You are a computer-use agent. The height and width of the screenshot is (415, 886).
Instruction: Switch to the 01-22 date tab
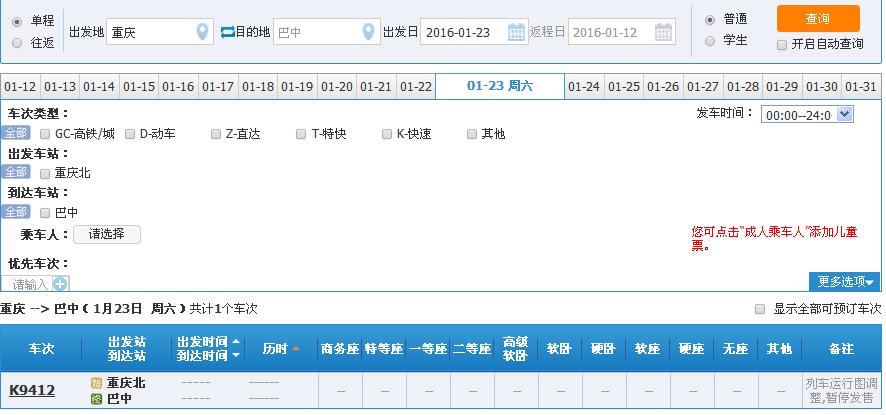click(x=415, y=86)
